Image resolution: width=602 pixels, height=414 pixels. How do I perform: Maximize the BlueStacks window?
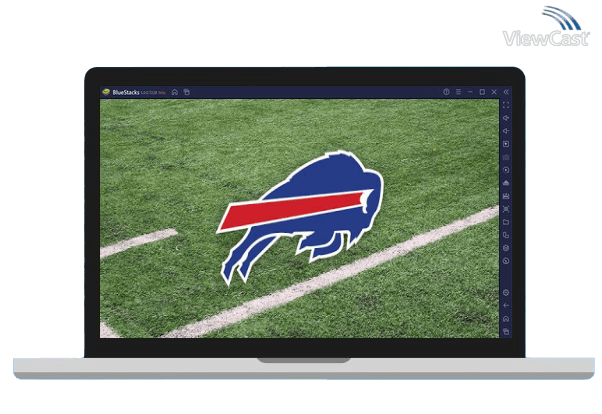point(482,92)
